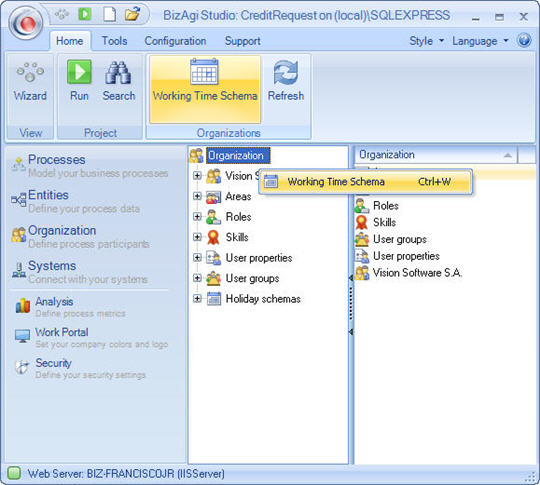Viewport: 540px width, 485px height.
Task: Select Skills in the right list
Action: [384, 222]
